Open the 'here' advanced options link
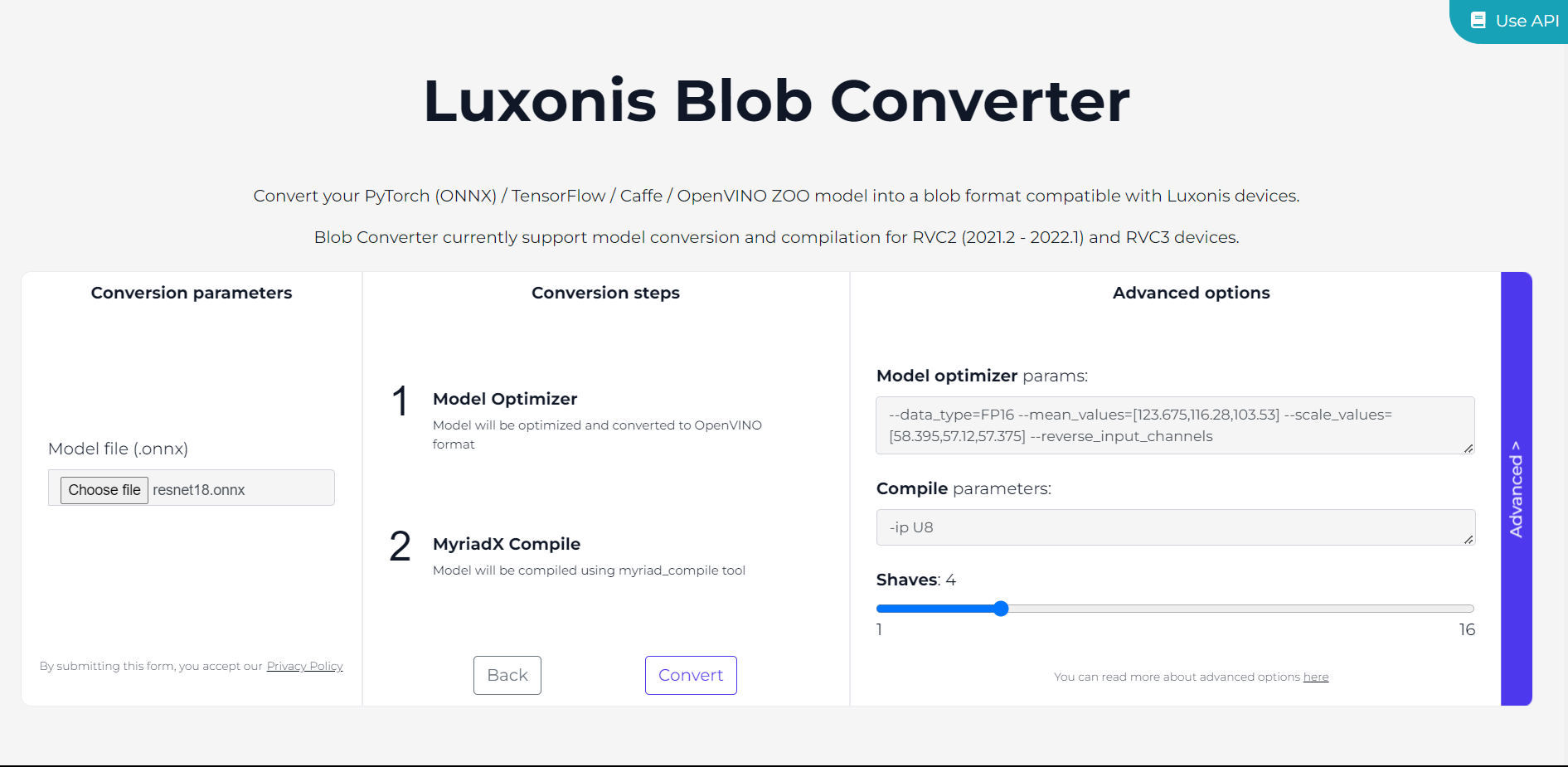Viewport: 1568px width, 767px height. pyautogui.click(x=1316, y=677)
